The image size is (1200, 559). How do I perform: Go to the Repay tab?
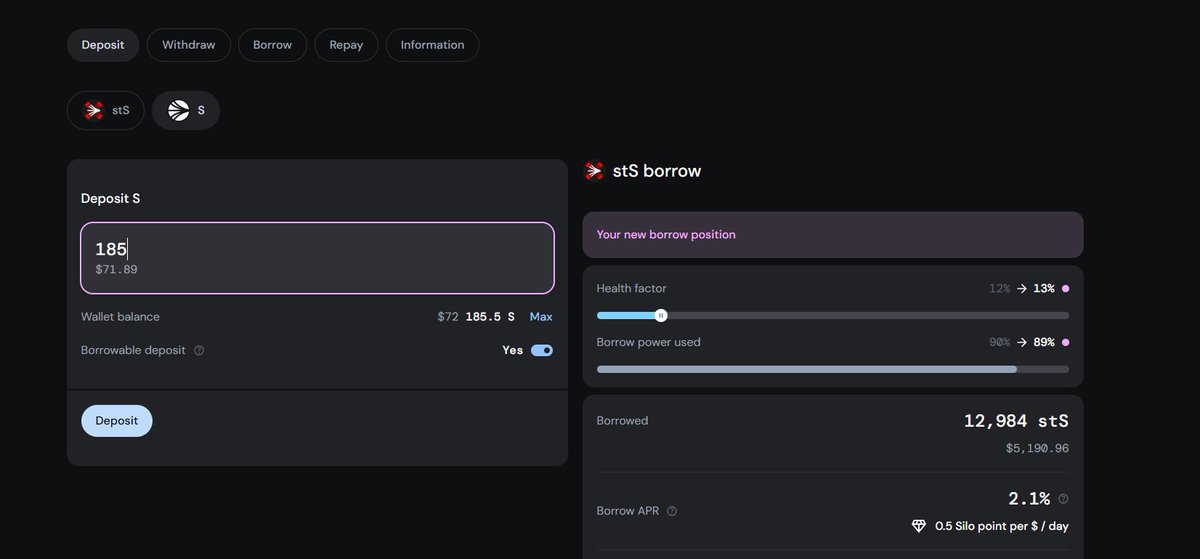(346, 45)
